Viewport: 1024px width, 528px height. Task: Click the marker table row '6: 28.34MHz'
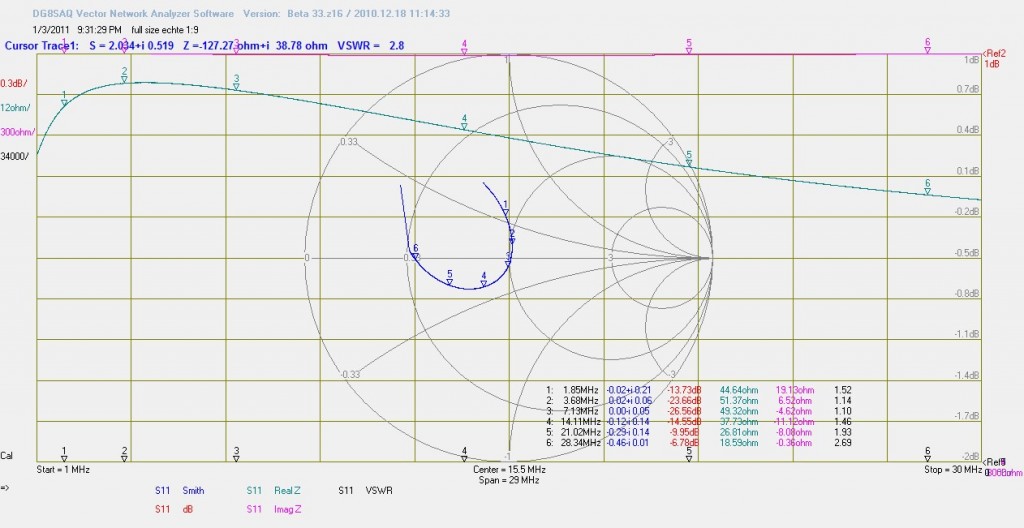click(699, 442)
